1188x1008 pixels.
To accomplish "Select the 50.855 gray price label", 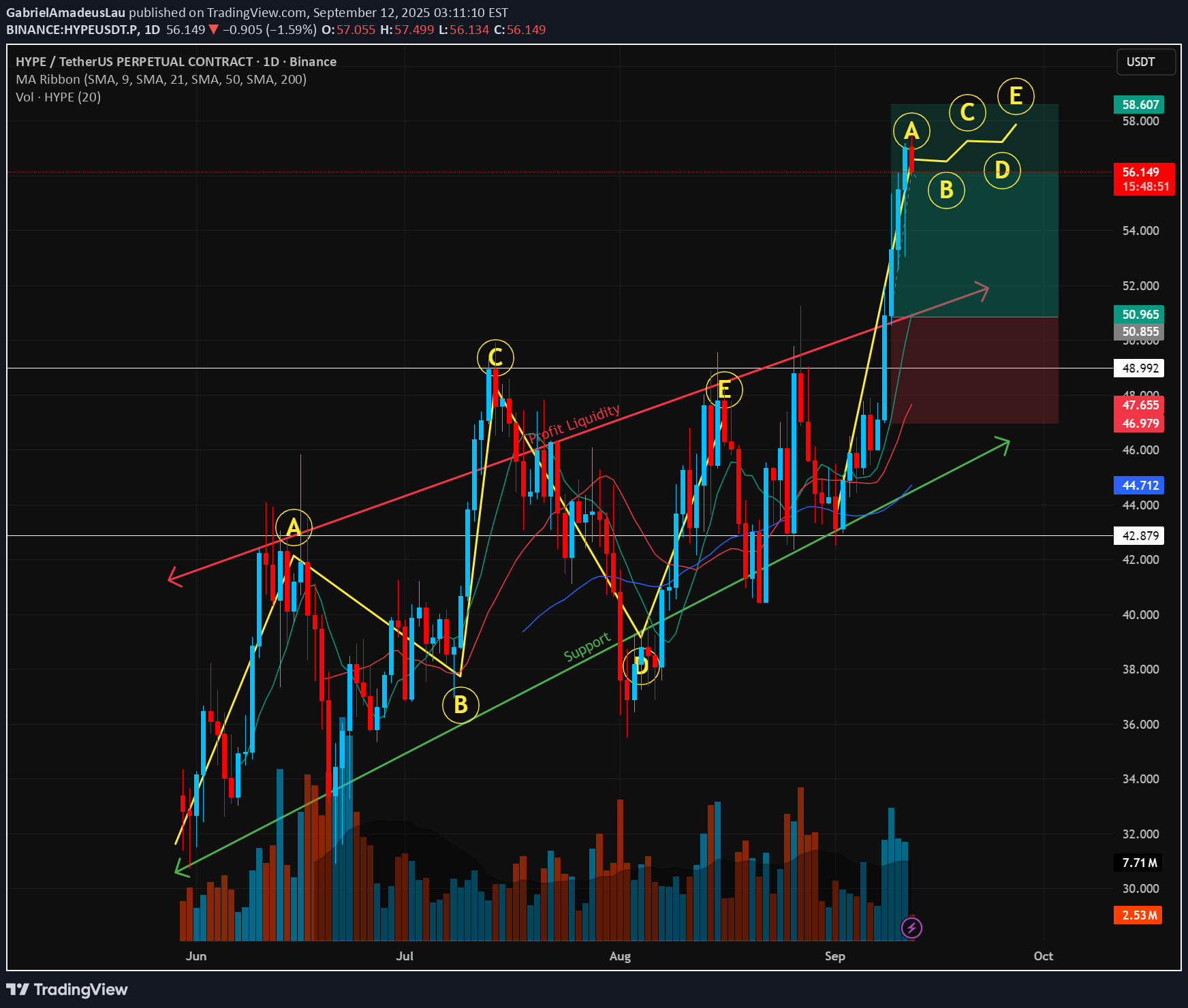I will coord(1139,332).
